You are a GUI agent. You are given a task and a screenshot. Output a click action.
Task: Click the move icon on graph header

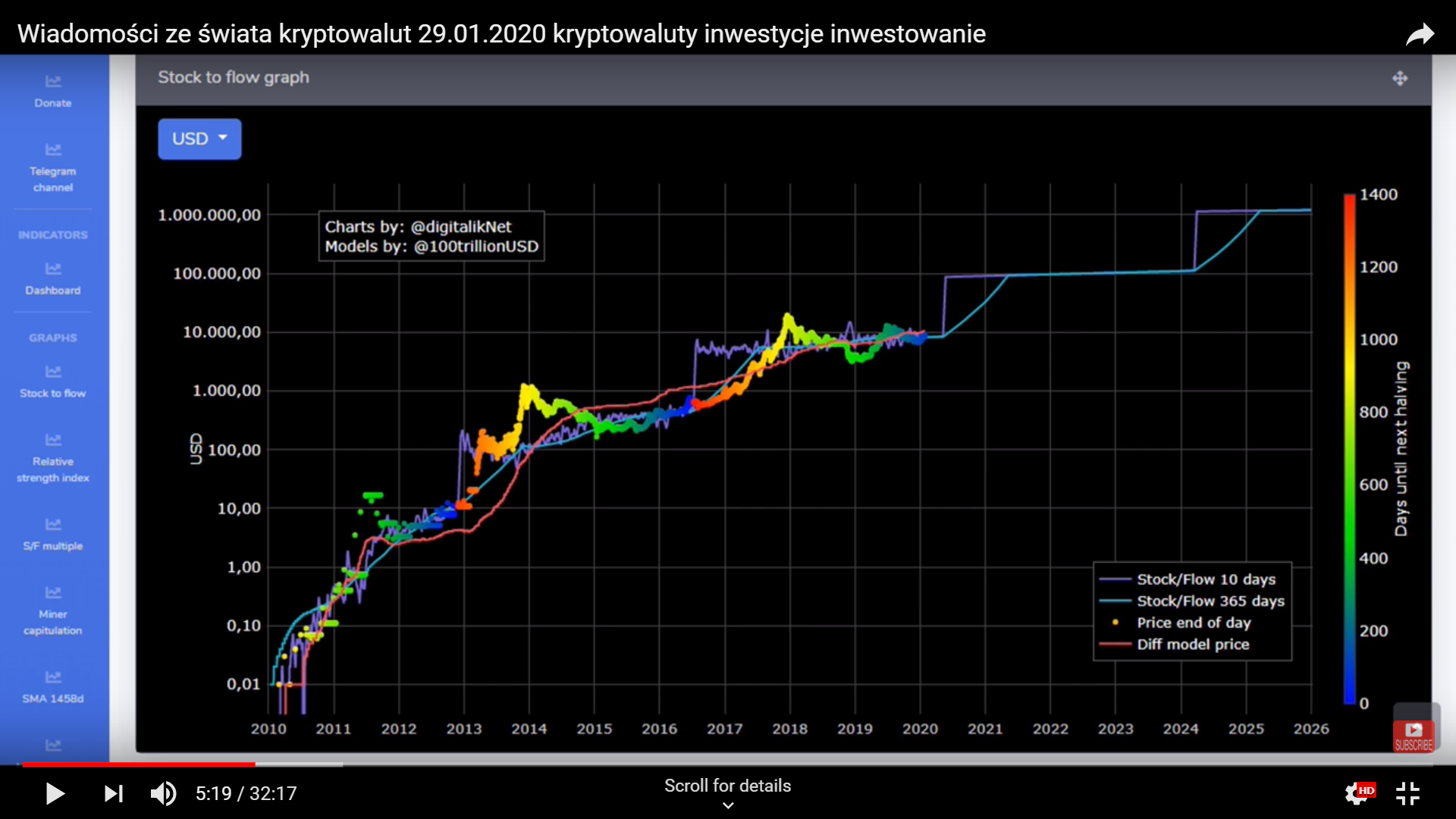[1400, 78]
